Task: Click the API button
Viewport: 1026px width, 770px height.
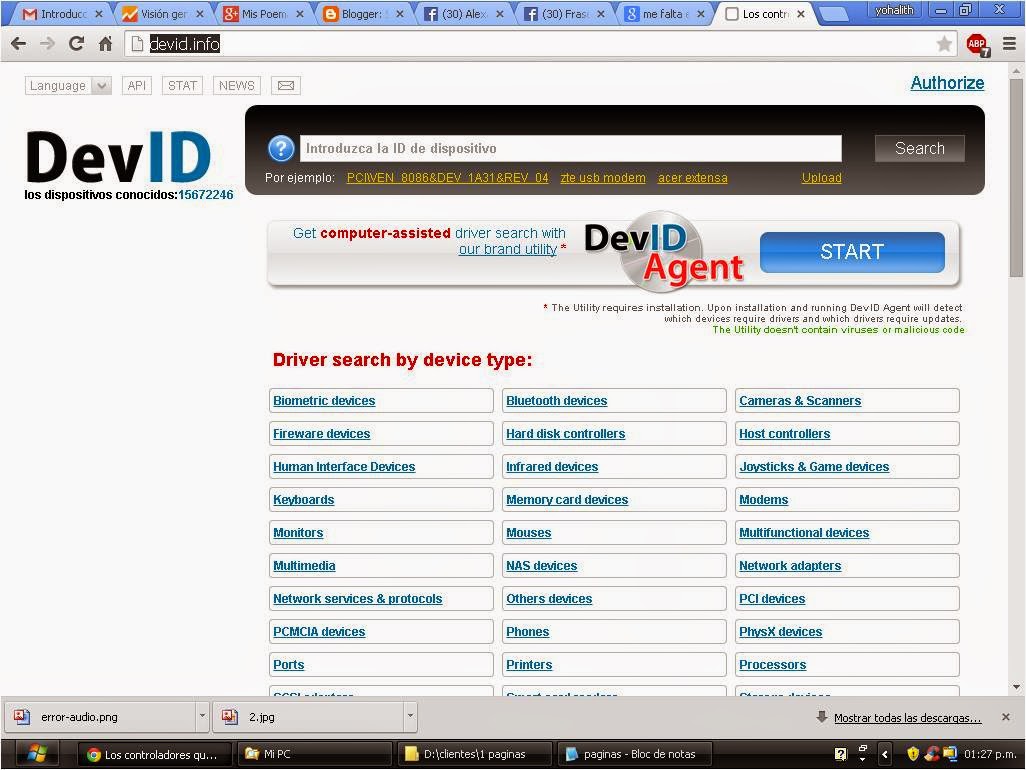Action: pyautogui.click(x=137, y=86)
